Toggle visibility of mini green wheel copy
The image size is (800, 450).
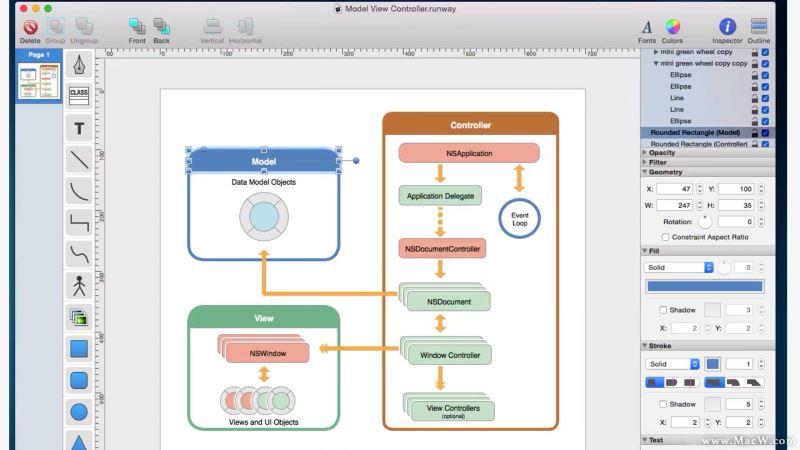click(765, 52)
